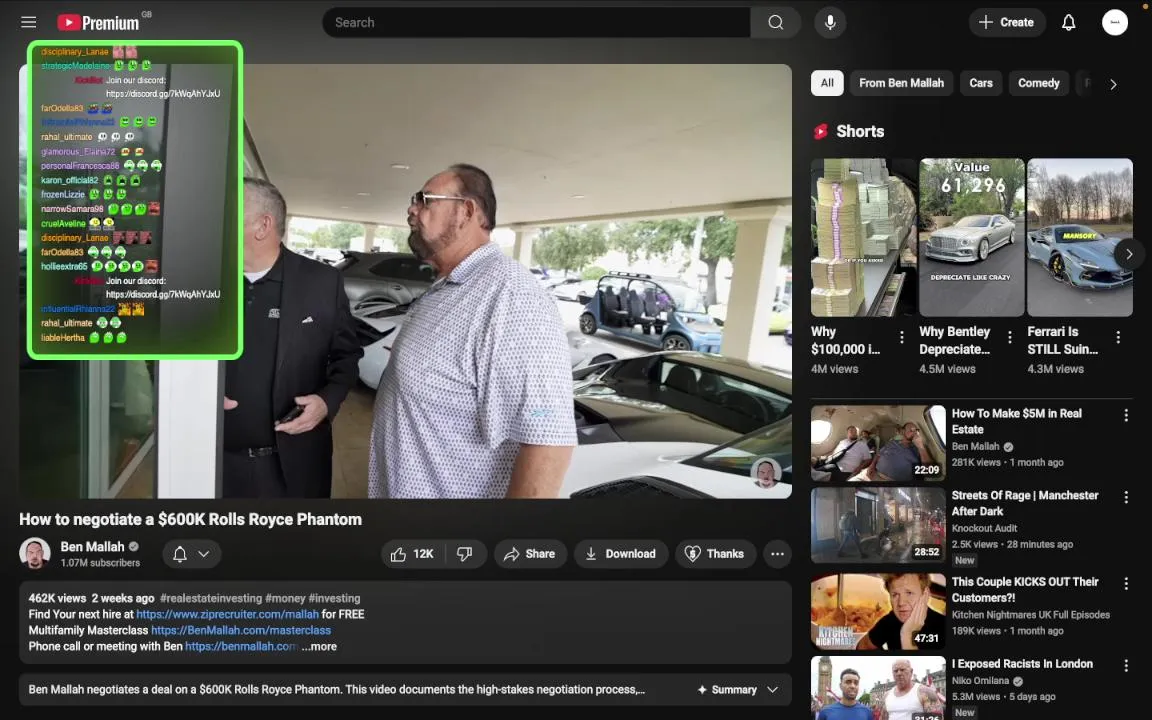Image resolution: width=1152 pixels, height=720 pixels.
Task: Open options for 'Streets Of Rage' video
Action: click(x=1126, y=497)
